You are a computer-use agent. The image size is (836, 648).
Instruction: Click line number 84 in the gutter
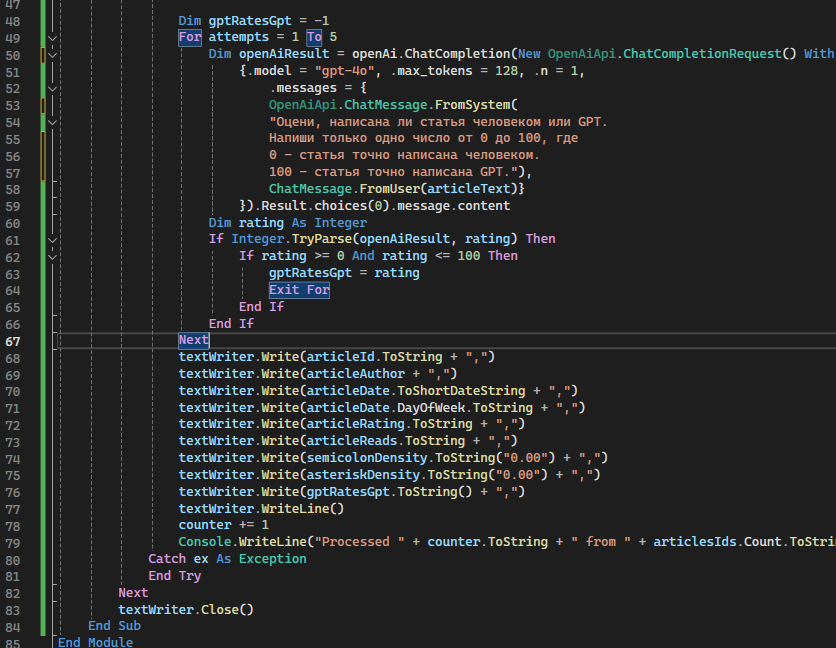tap(13, 628)
